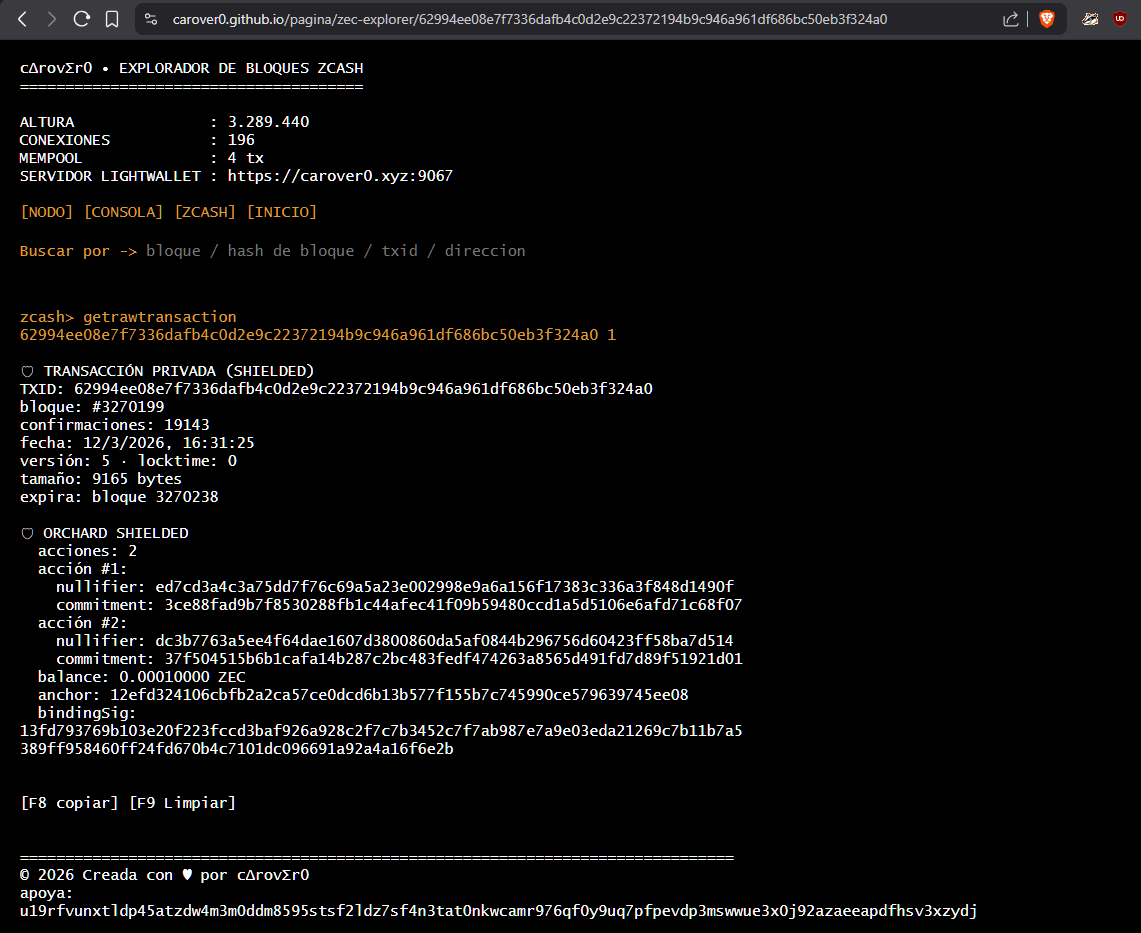This screenshot has width=1141, height=933.
Task: Click the TXID line of the transaction
Action: (x=336, y=389)
